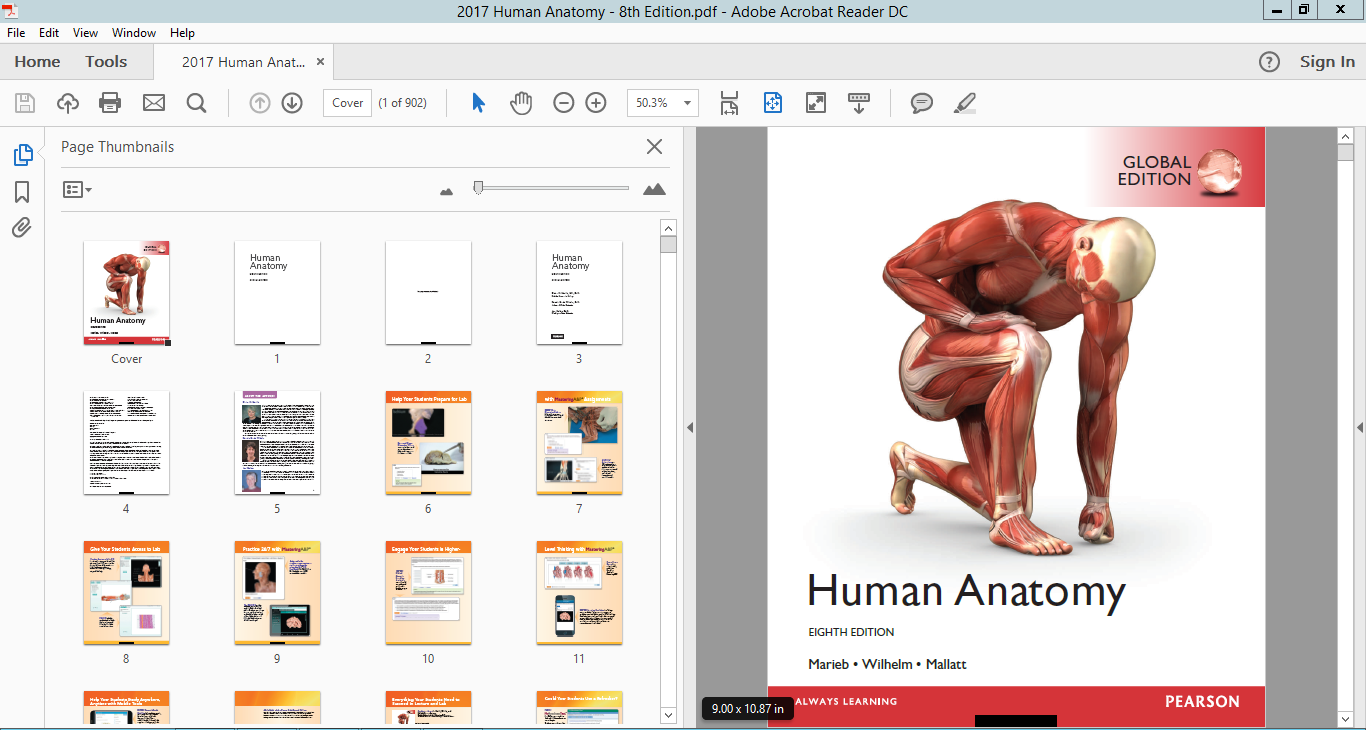Open the File menu
Image resolution: width=1366 pixels, height=730 pixels.
pyautogui.click(x=16, y=33)
